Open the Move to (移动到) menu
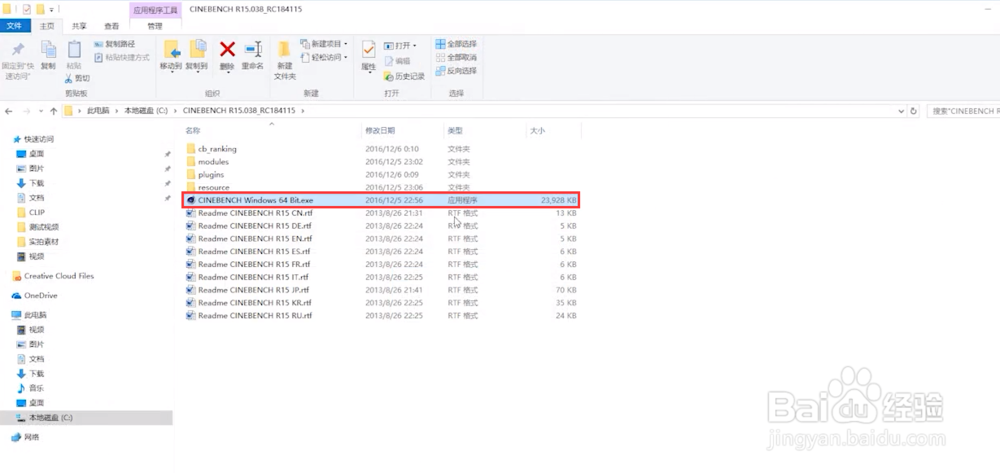This screenshot has height=473, width=1000. [x=171, y=56]
